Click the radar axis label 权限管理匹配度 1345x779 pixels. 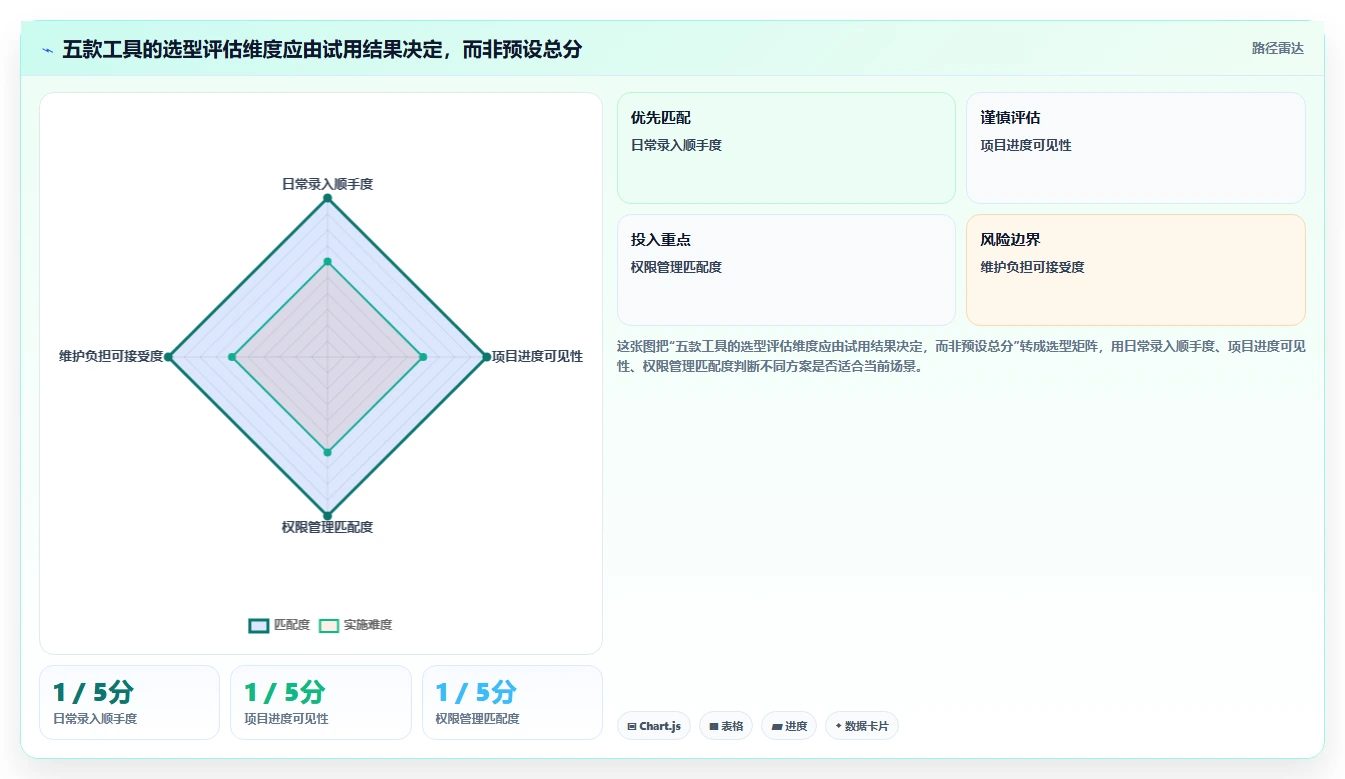pos(327,527)
